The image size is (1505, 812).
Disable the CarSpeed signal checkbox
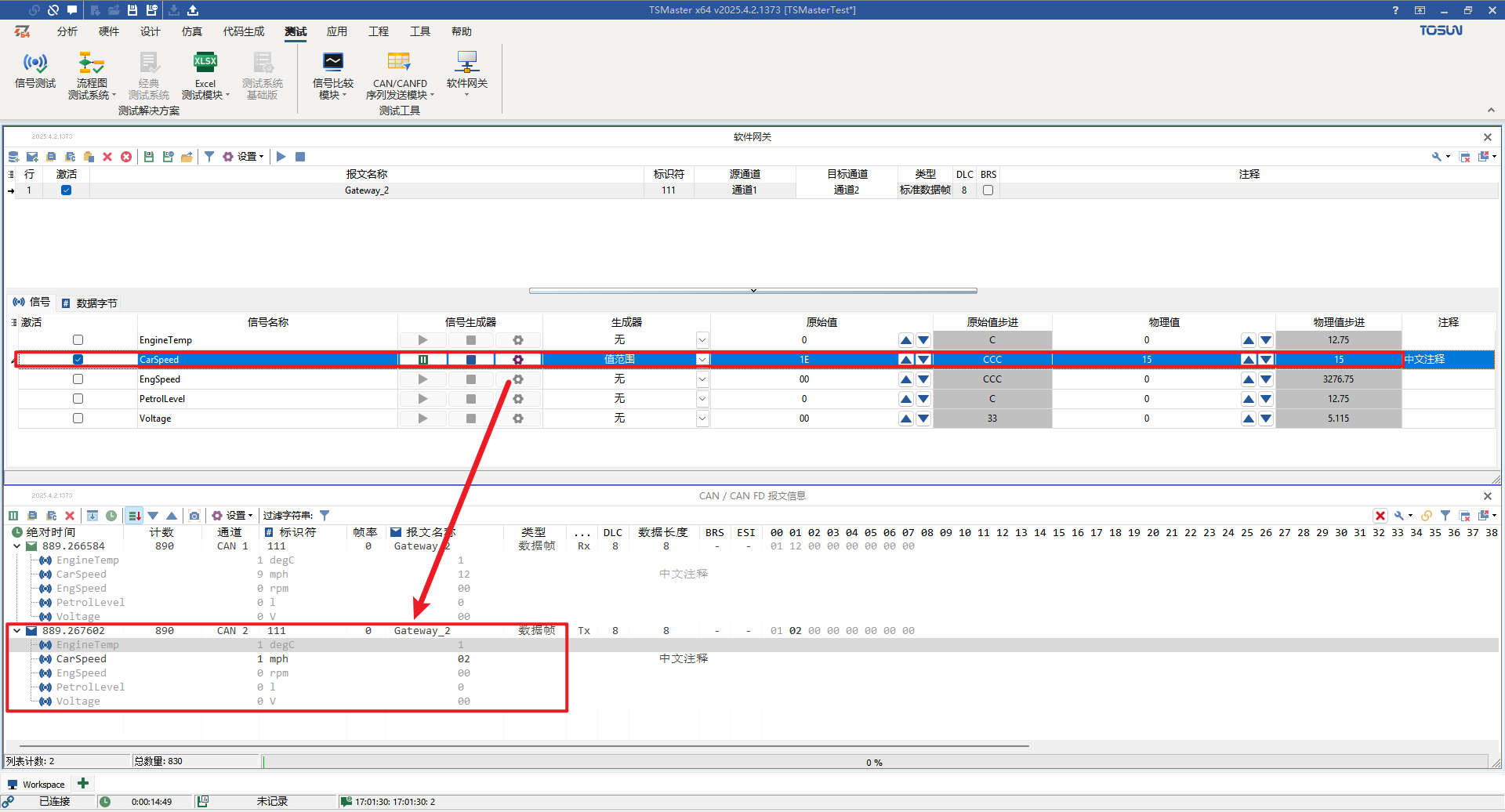click(78, 360)
